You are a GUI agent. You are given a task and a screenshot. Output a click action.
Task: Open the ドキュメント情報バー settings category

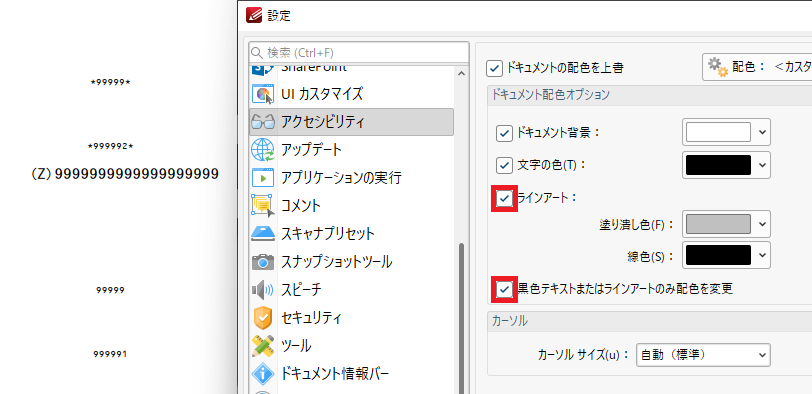352,374
